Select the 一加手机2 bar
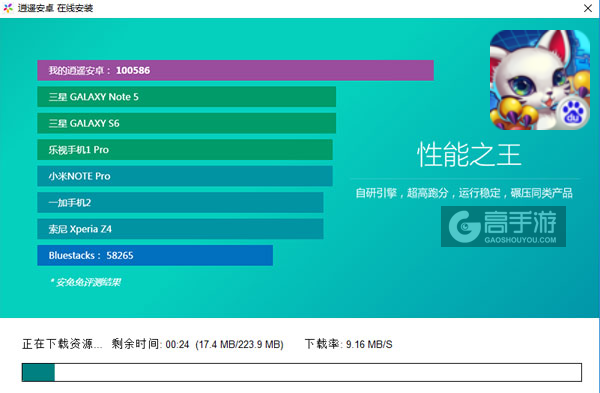Screen dimensions: 600x393 180,202
